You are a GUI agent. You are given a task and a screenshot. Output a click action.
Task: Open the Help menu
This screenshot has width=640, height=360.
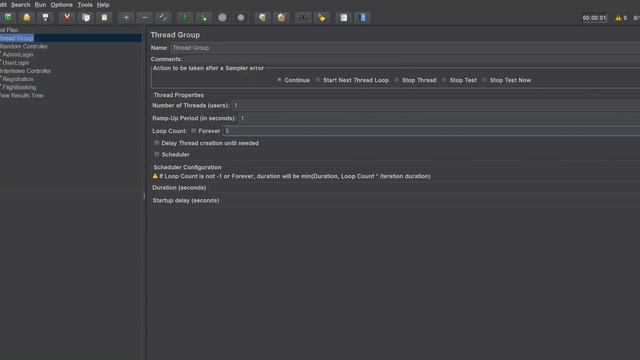(x=103, y=5)
